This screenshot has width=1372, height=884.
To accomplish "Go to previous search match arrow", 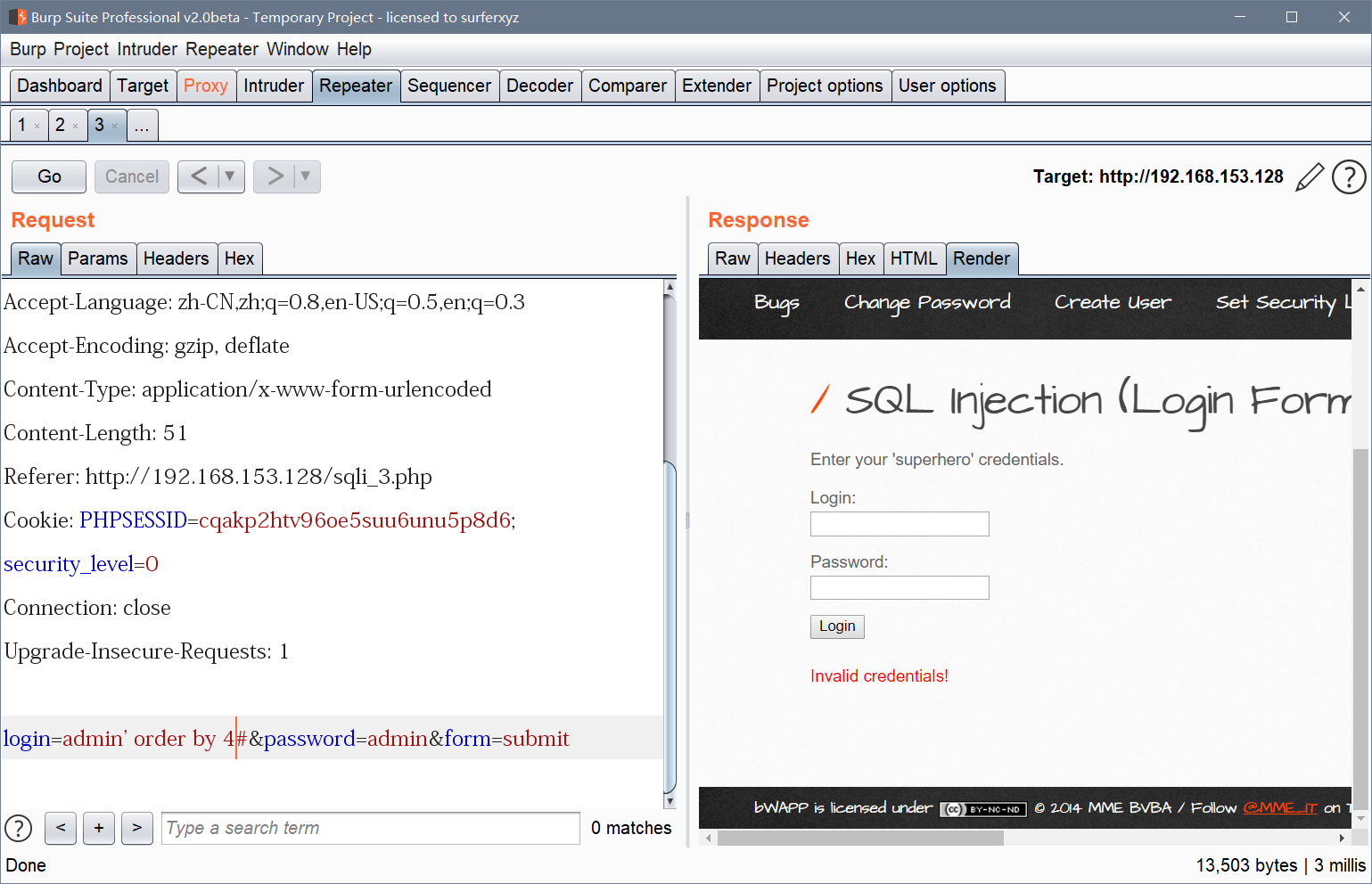I will point(61,828).
